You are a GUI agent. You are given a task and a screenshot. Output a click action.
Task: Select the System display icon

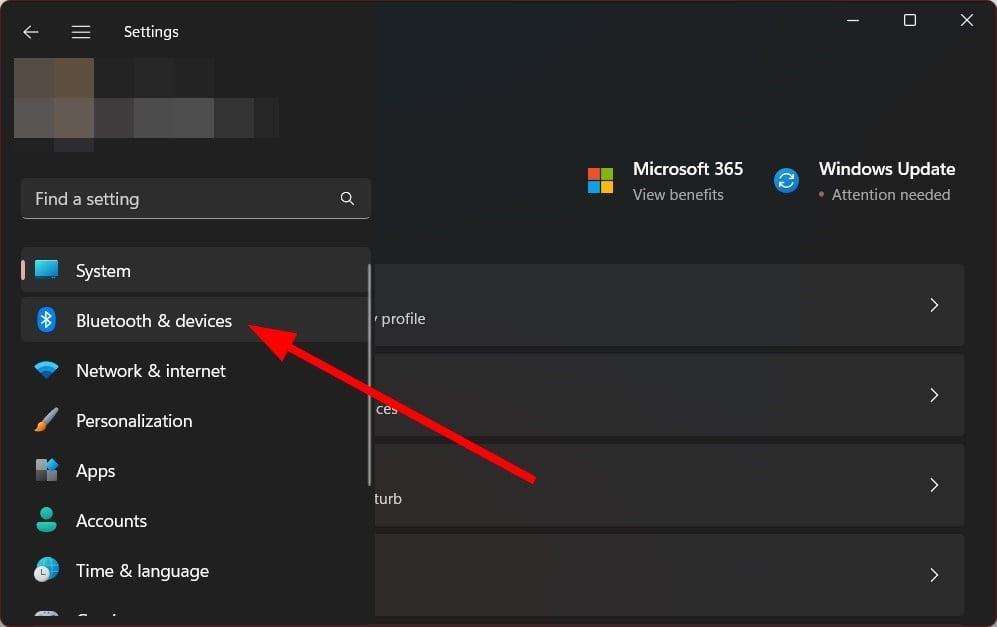(46, 270)
